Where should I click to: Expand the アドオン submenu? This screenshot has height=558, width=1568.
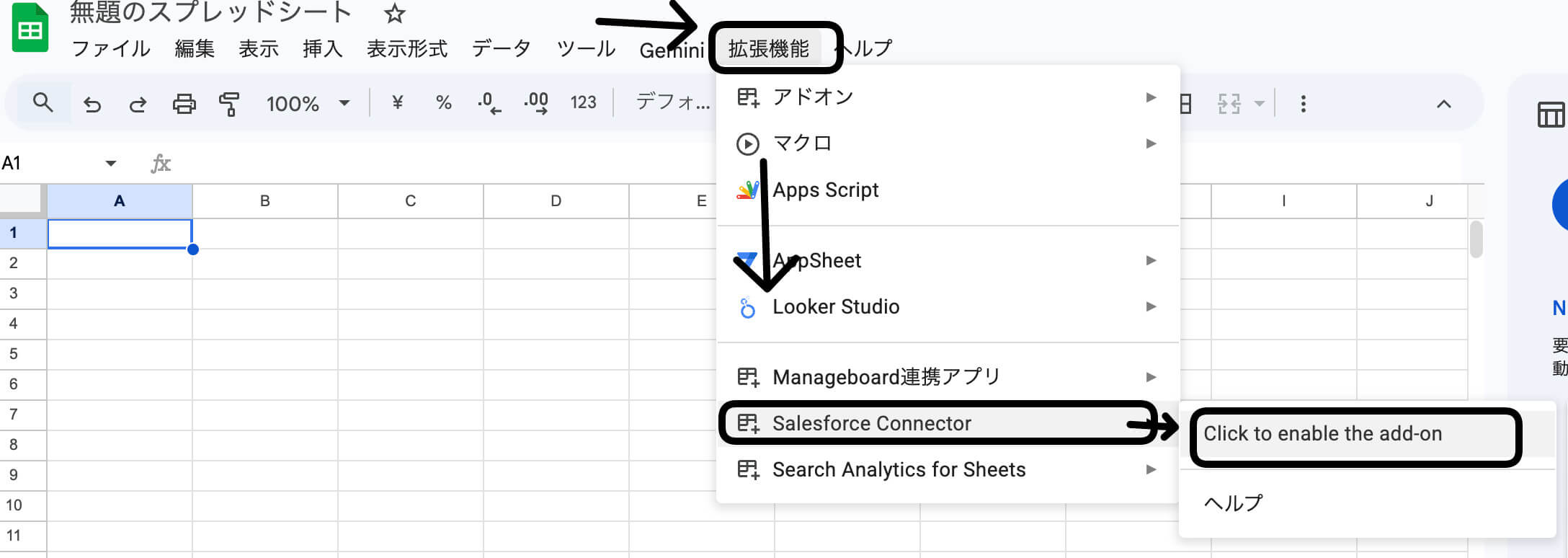[948, 97]
